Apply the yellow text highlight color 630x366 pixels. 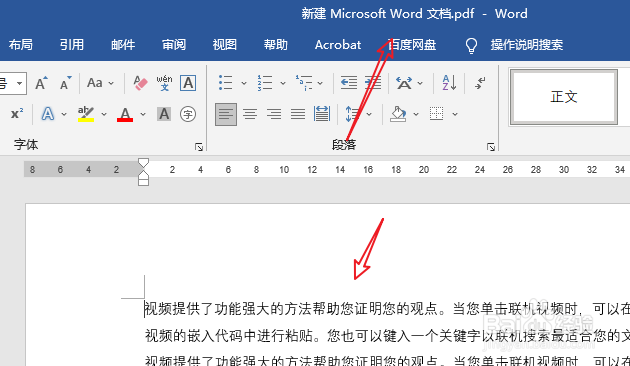point(86,114)
